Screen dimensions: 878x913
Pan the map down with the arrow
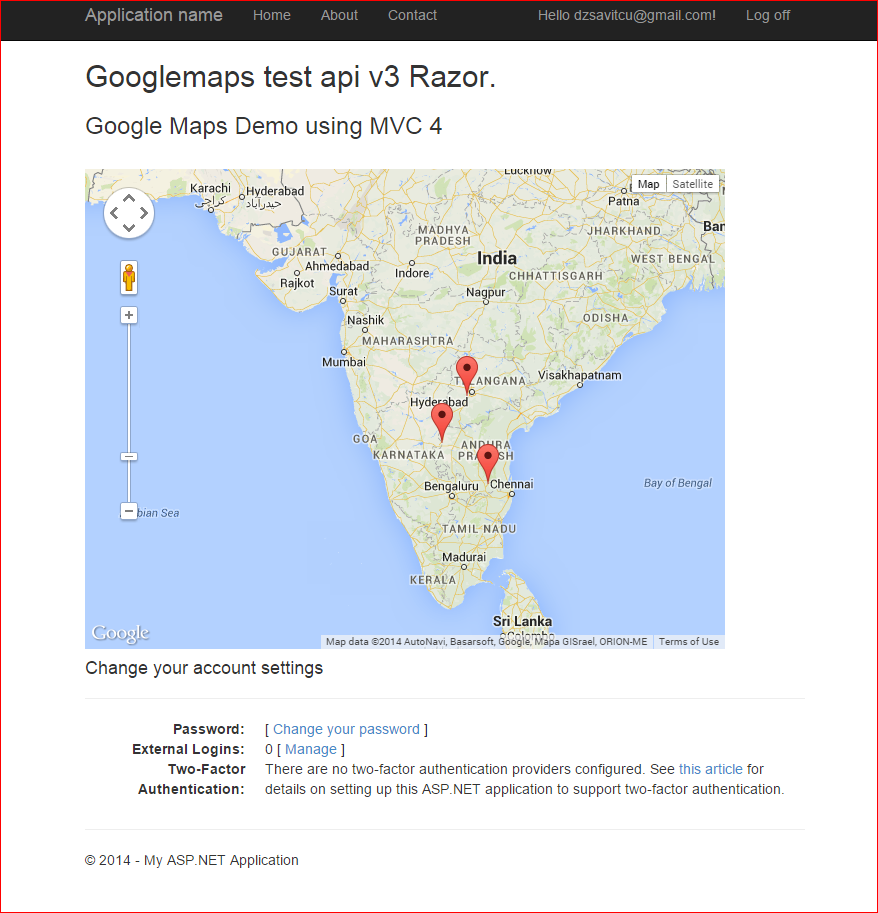tap(129, 228)
